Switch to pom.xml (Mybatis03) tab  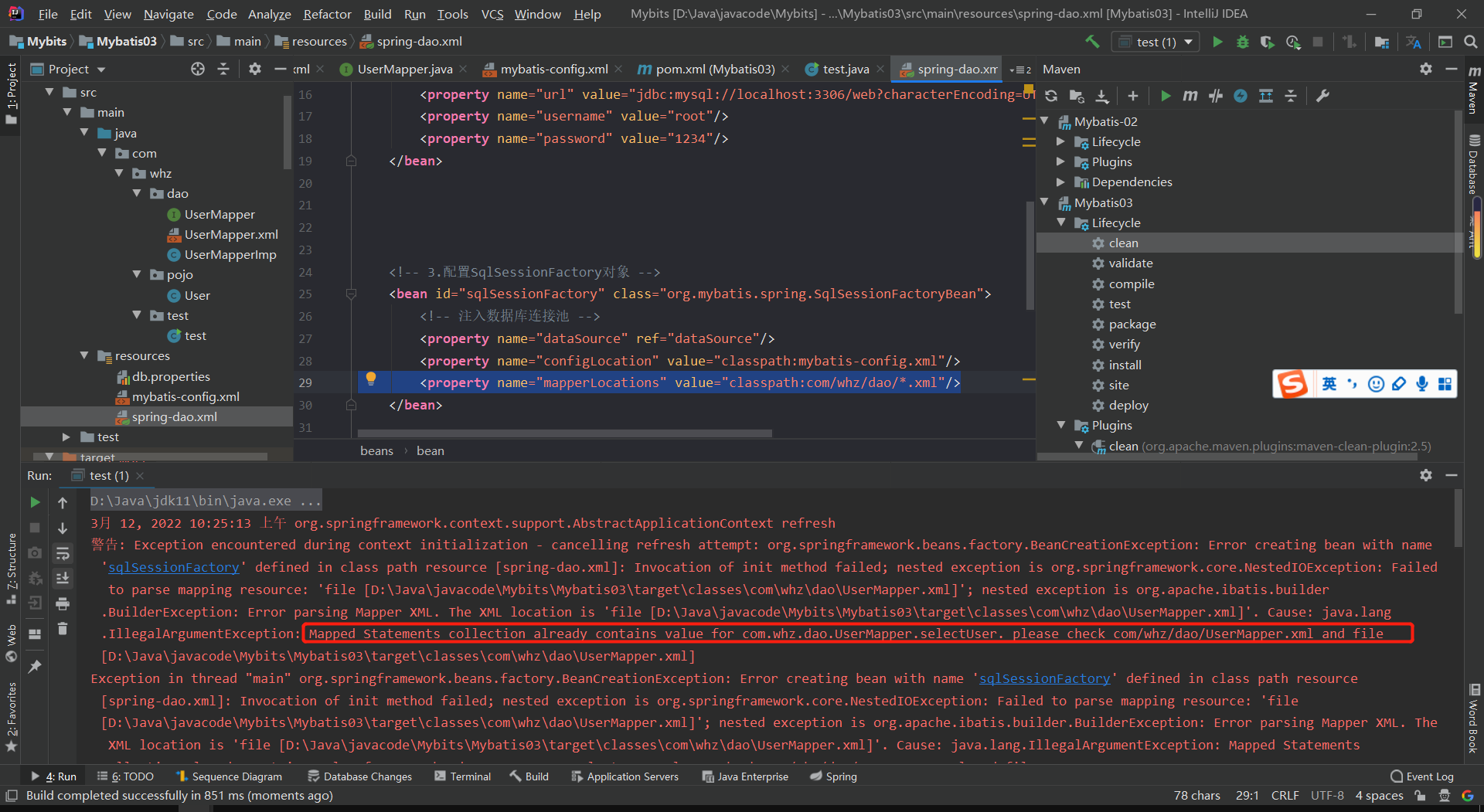pyautogui.click(x=715, y=69)
